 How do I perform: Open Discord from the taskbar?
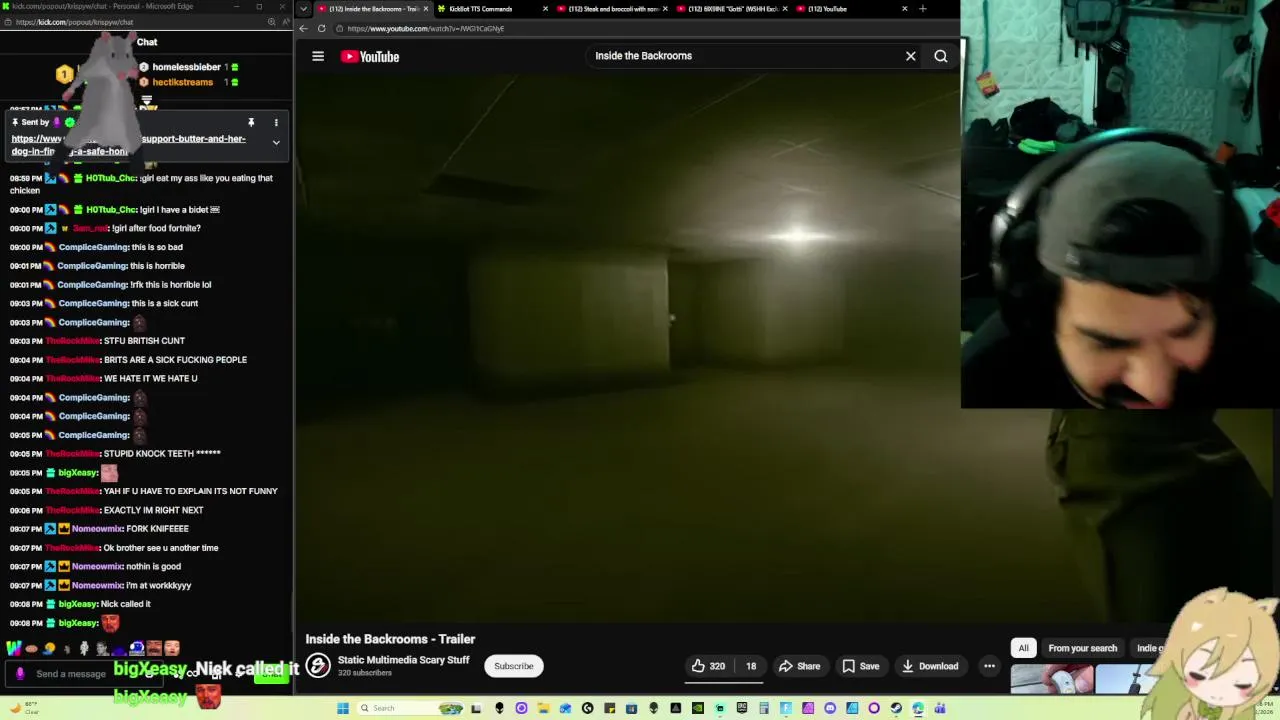[830, 708]
